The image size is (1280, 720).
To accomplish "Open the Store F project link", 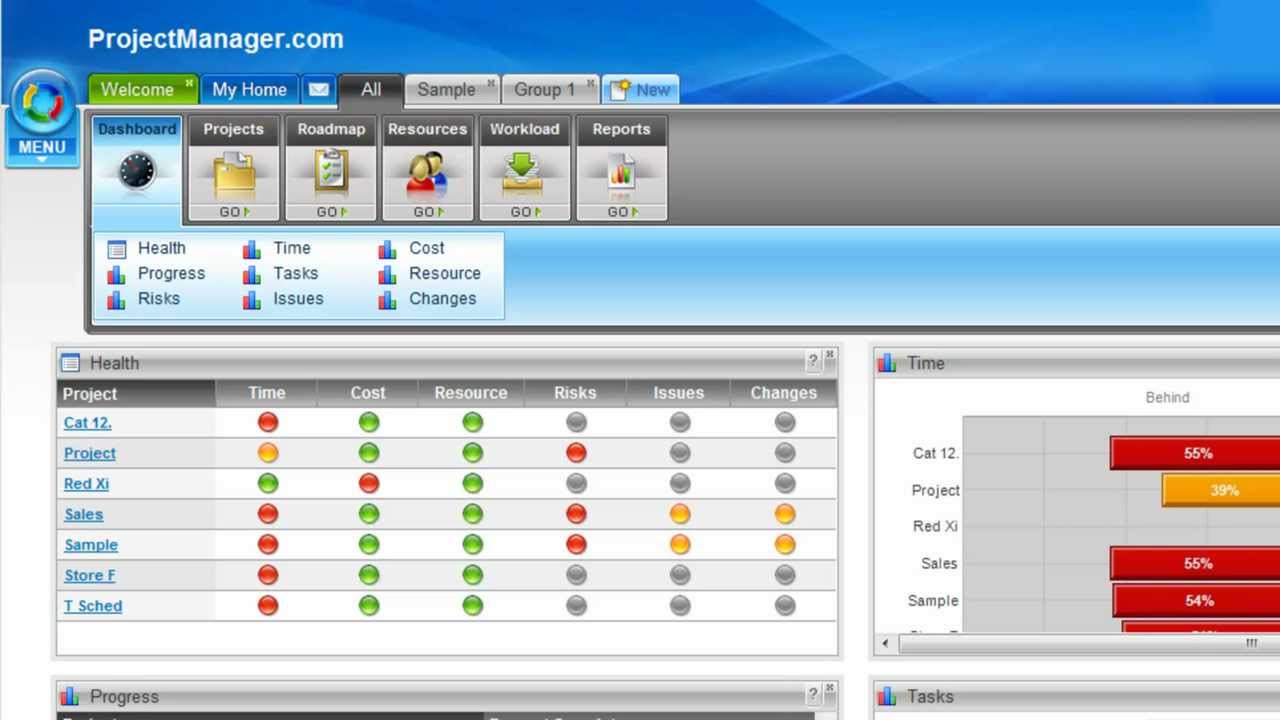I will [x=89, y=575].
